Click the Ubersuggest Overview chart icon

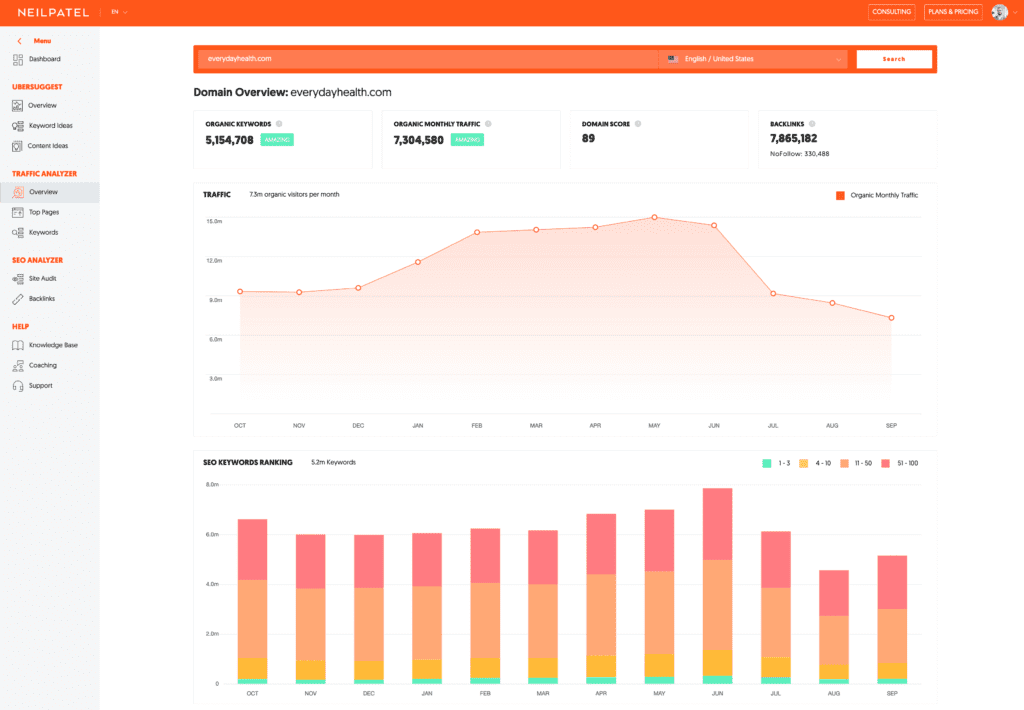18,106
